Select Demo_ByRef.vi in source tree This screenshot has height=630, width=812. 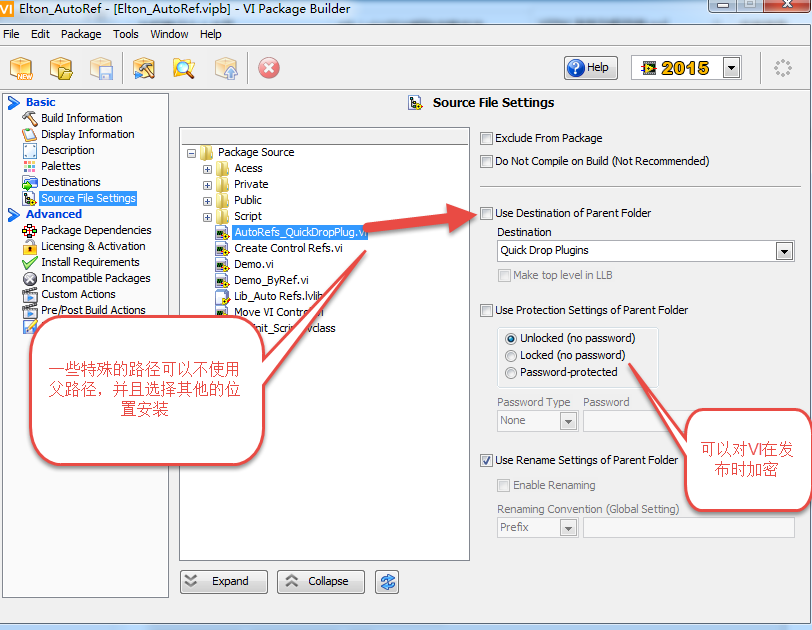click(271, 281)
